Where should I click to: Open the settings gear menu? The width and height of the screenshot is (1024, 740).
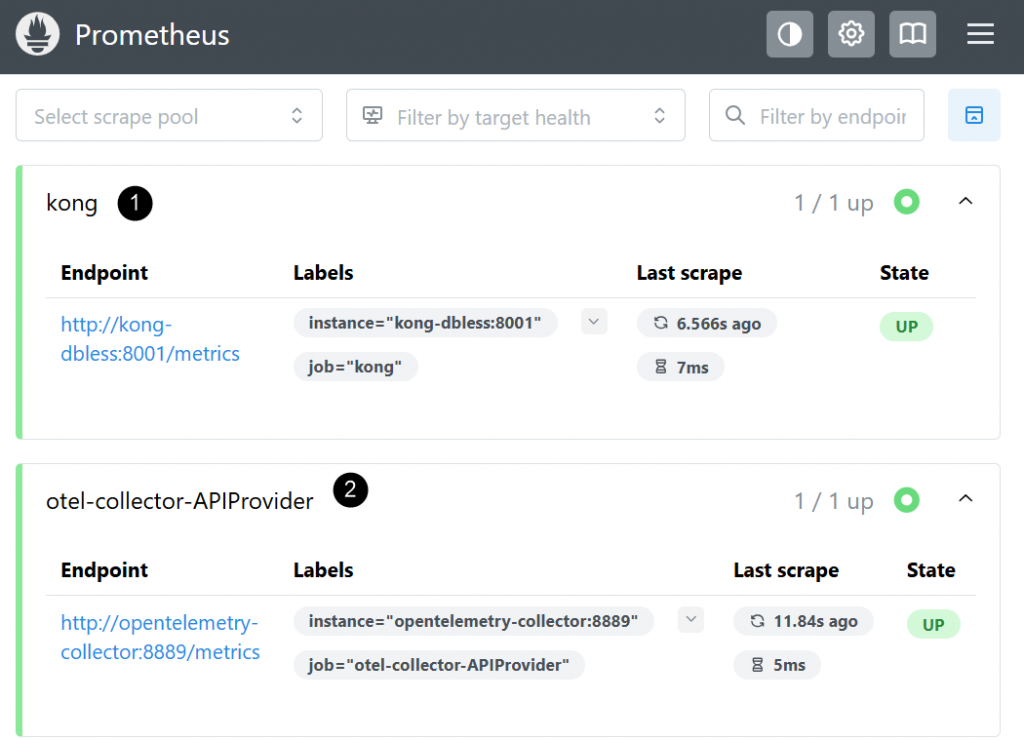click(851, 35)
